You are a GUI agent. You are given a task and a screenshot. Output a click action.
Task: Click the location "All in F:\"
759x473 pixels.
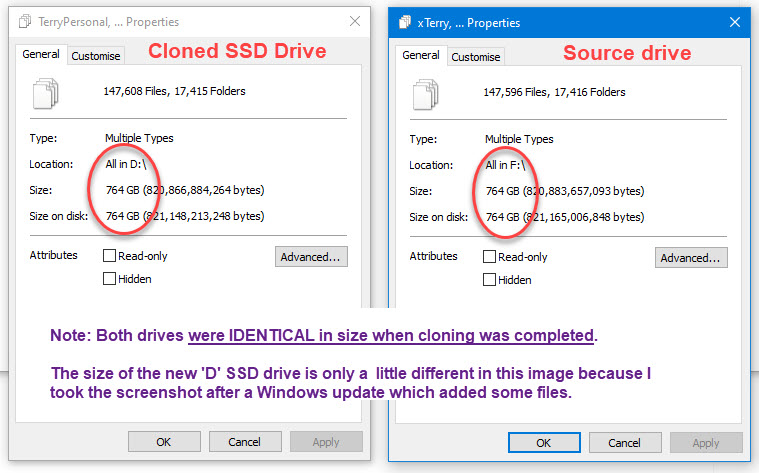click(x=505, y=165)
